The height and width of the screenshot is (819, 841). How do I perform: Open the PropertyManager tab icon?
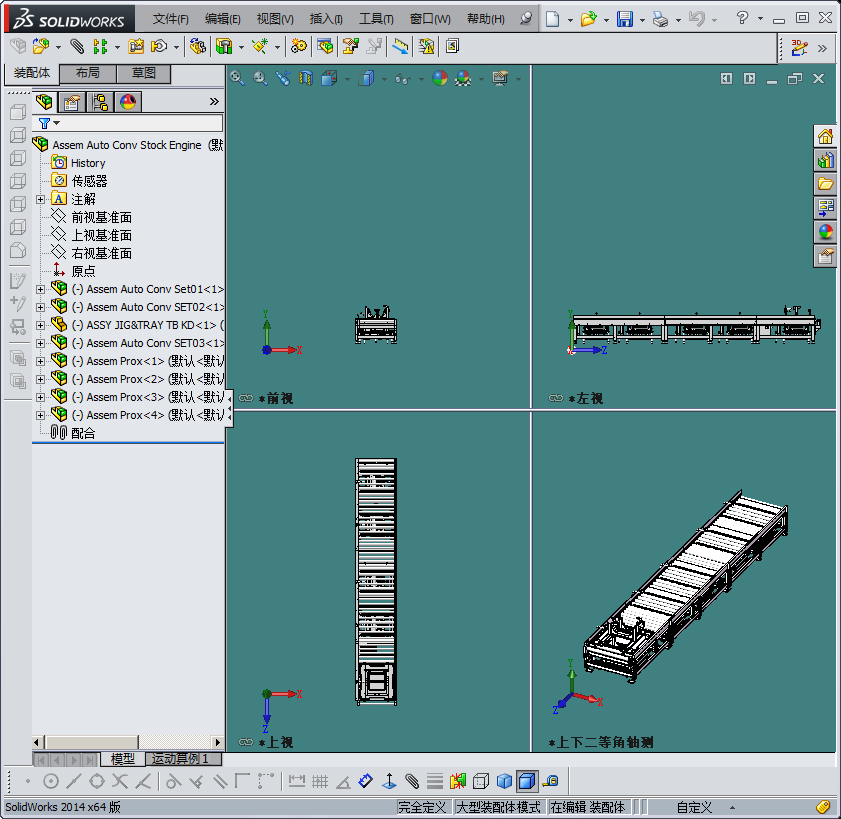click(72, 101)
